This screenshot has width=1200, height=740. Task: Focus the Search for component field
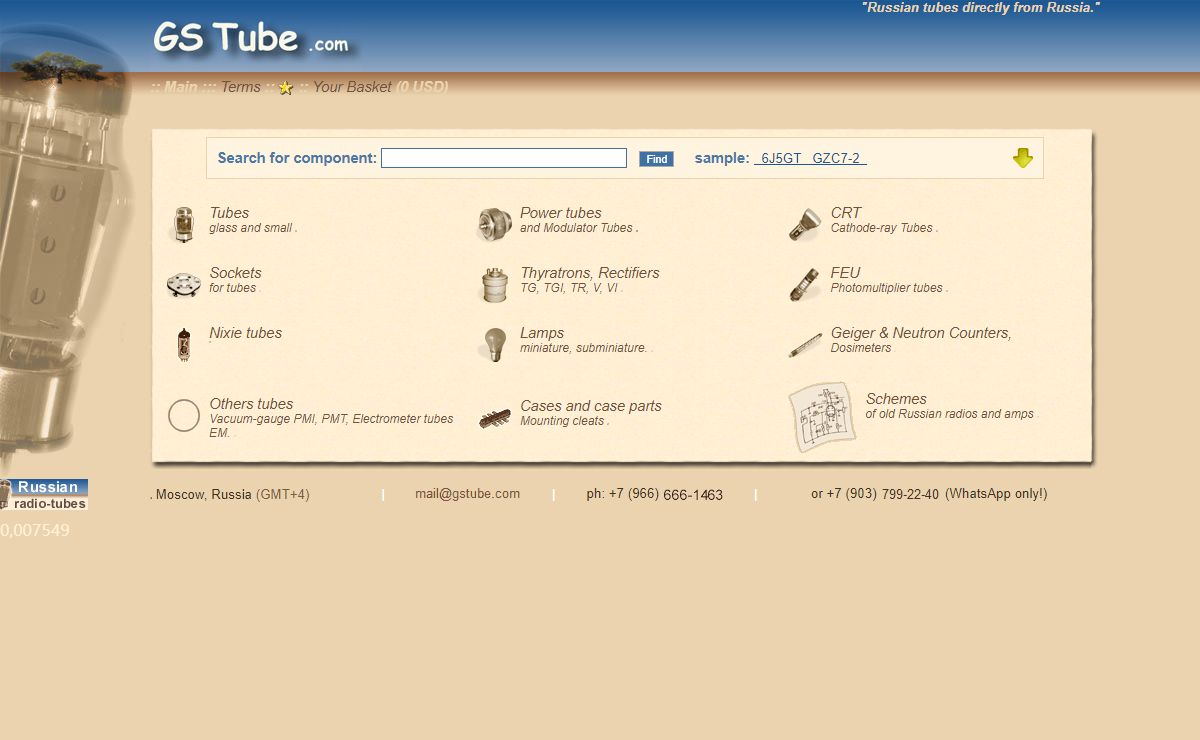tap(504, 158)
